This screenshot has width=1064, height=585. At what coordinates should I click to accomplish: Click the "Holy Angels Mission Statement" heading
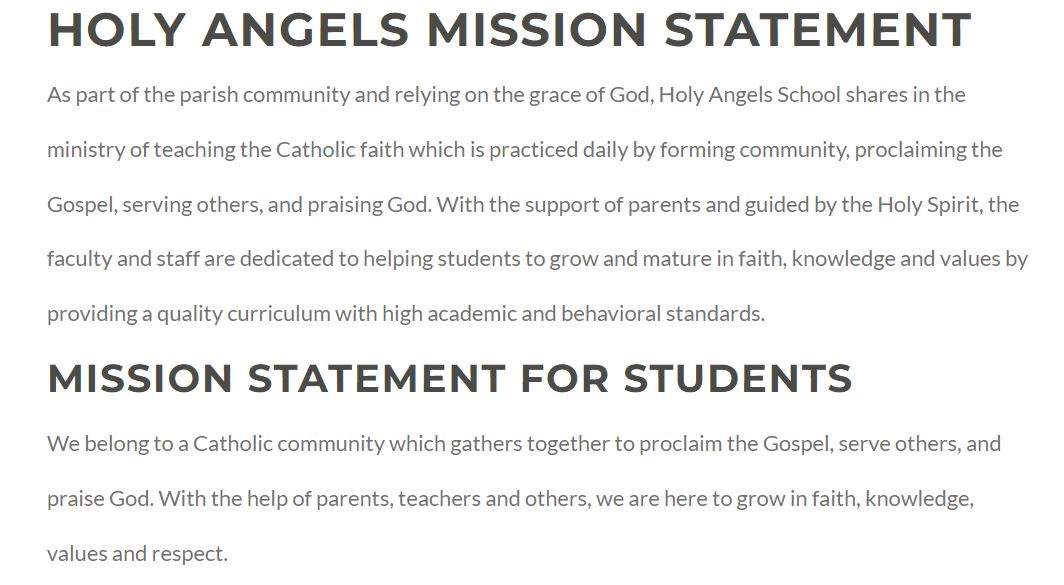click(509, 30)
